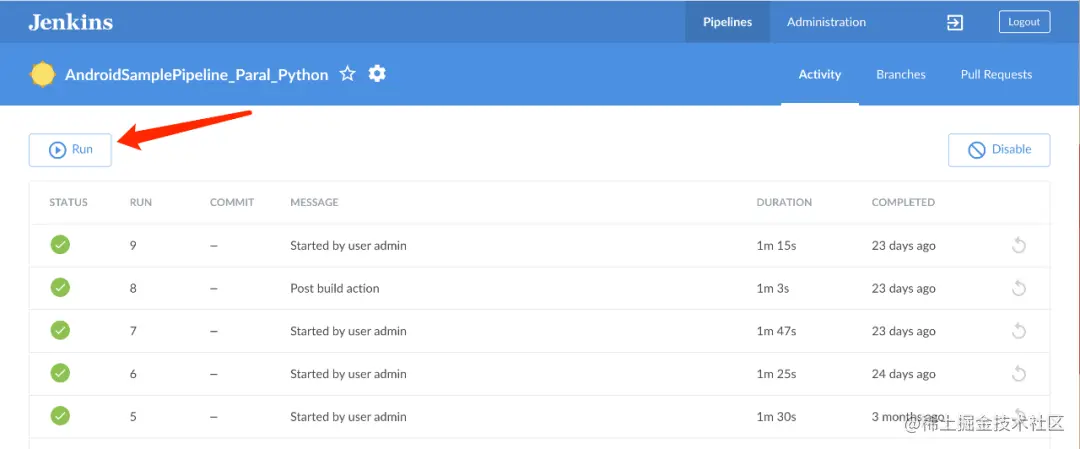Click 'Started by user admin' in run 5
Viewport: 1080px width, 449px height.
[348, 417]
